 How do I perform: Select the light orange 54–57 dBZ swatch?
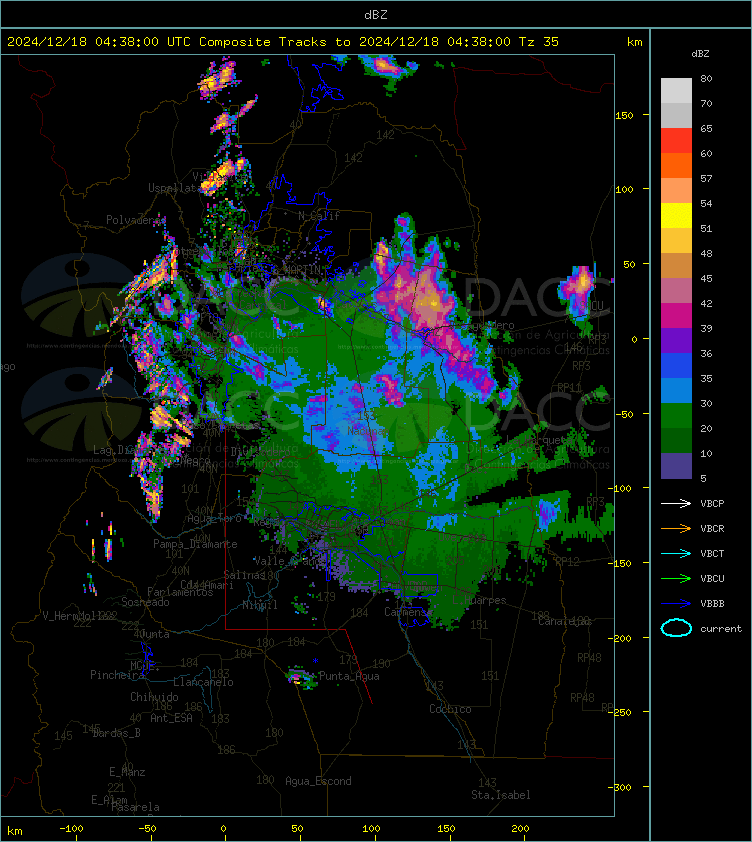pos(676,191)
